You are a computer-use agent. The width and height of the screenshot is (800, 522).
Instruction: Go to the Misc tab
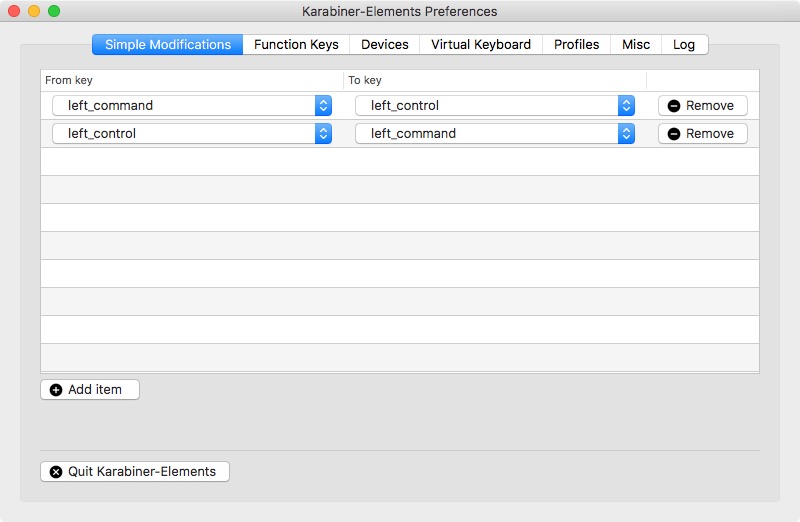coord(636,44)
